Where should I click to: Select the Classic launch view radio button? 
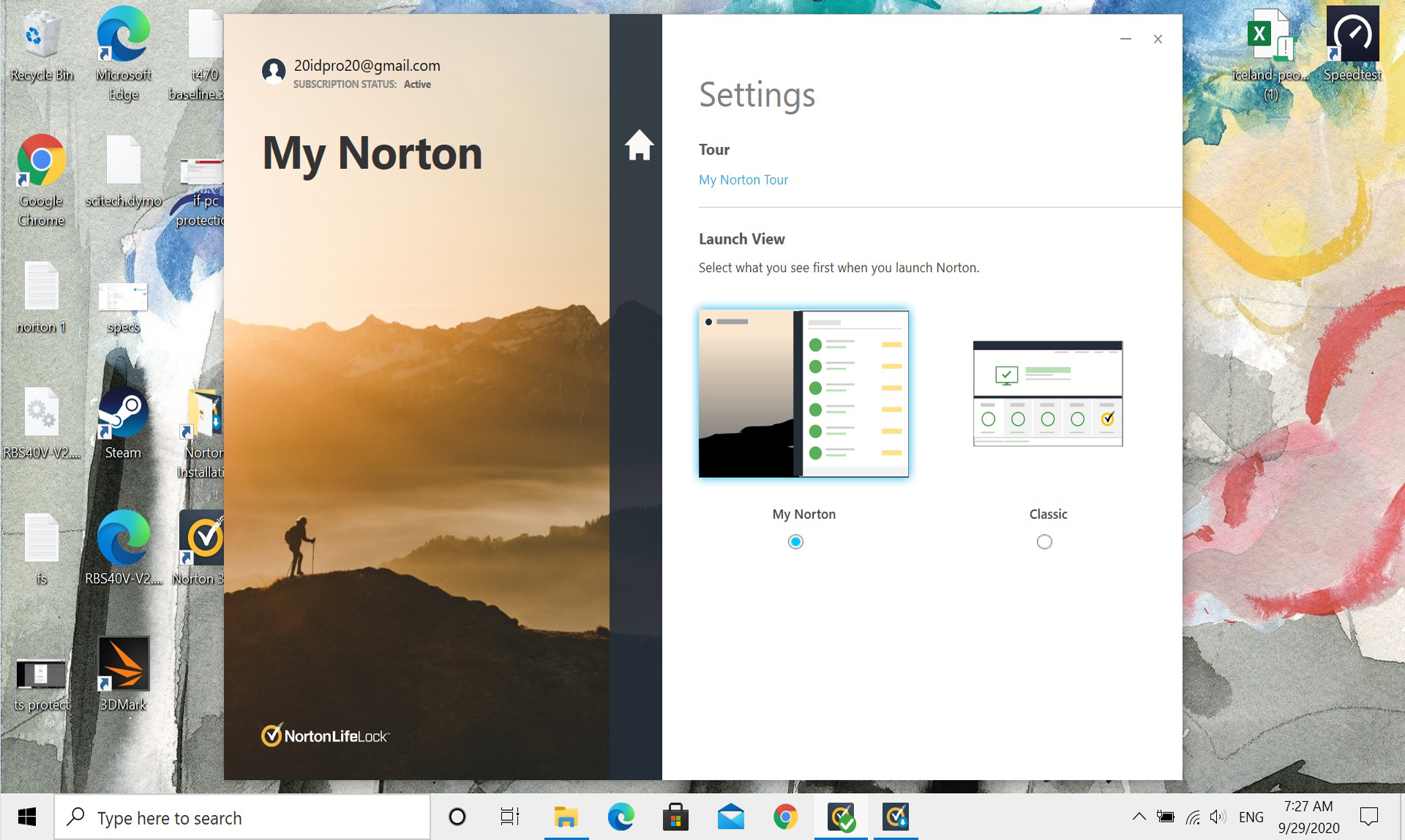(x=1044, y=541)
